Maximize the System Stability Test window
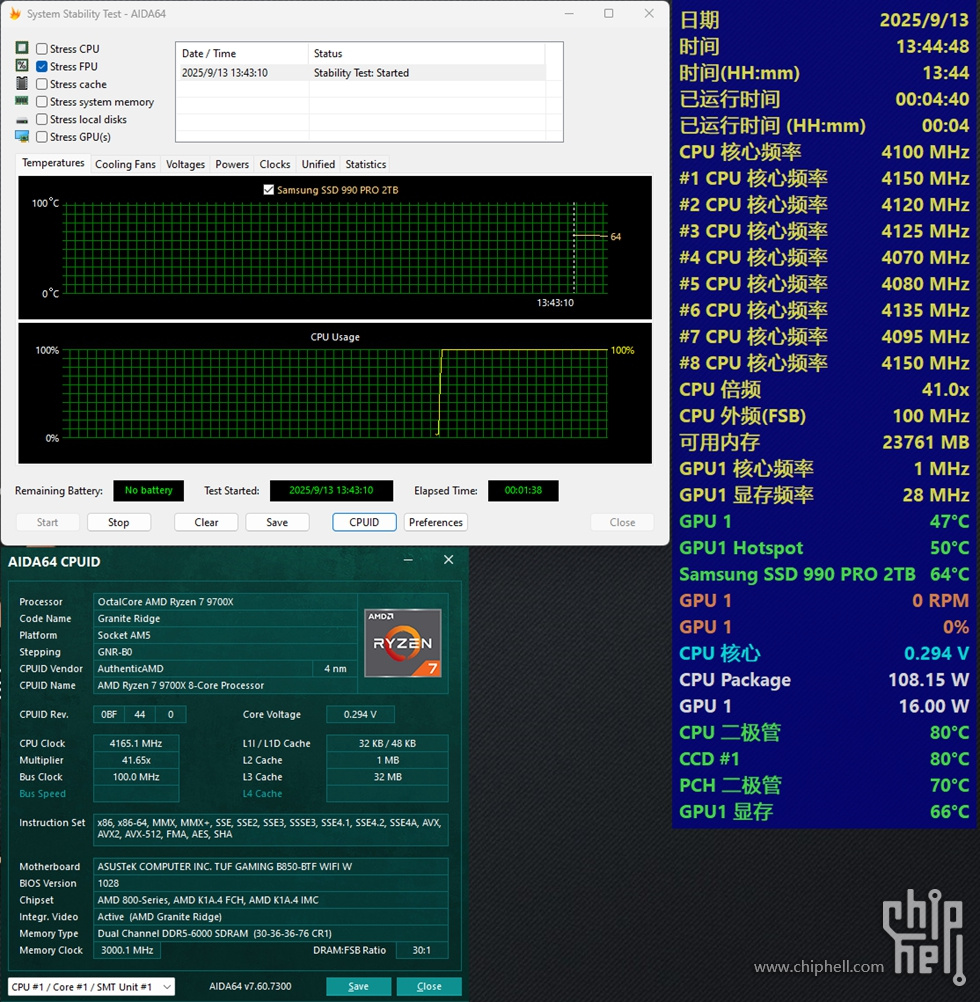 (x=609, y=13)
